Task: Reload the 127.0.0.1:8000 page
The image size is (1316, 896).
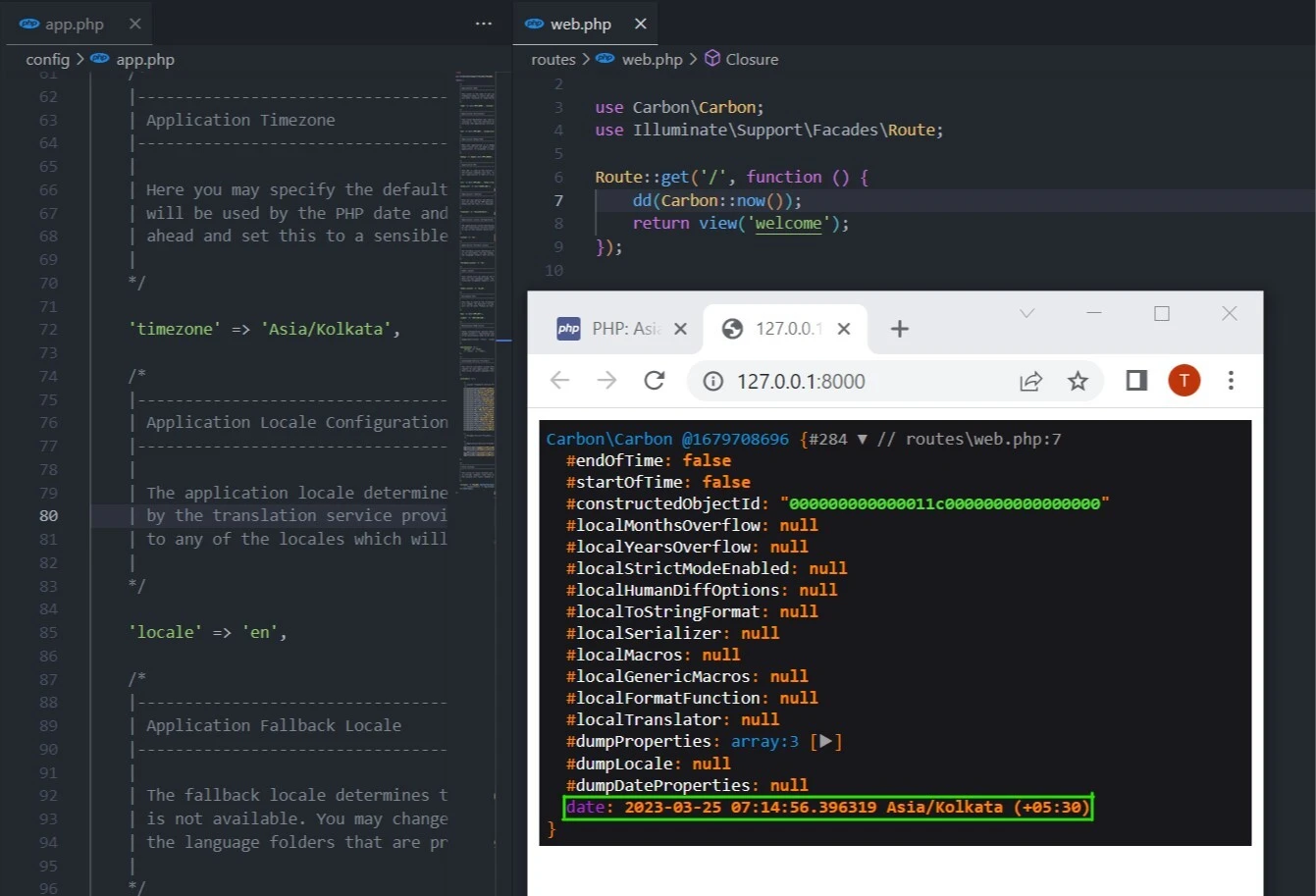Action: tap(655, 381)
